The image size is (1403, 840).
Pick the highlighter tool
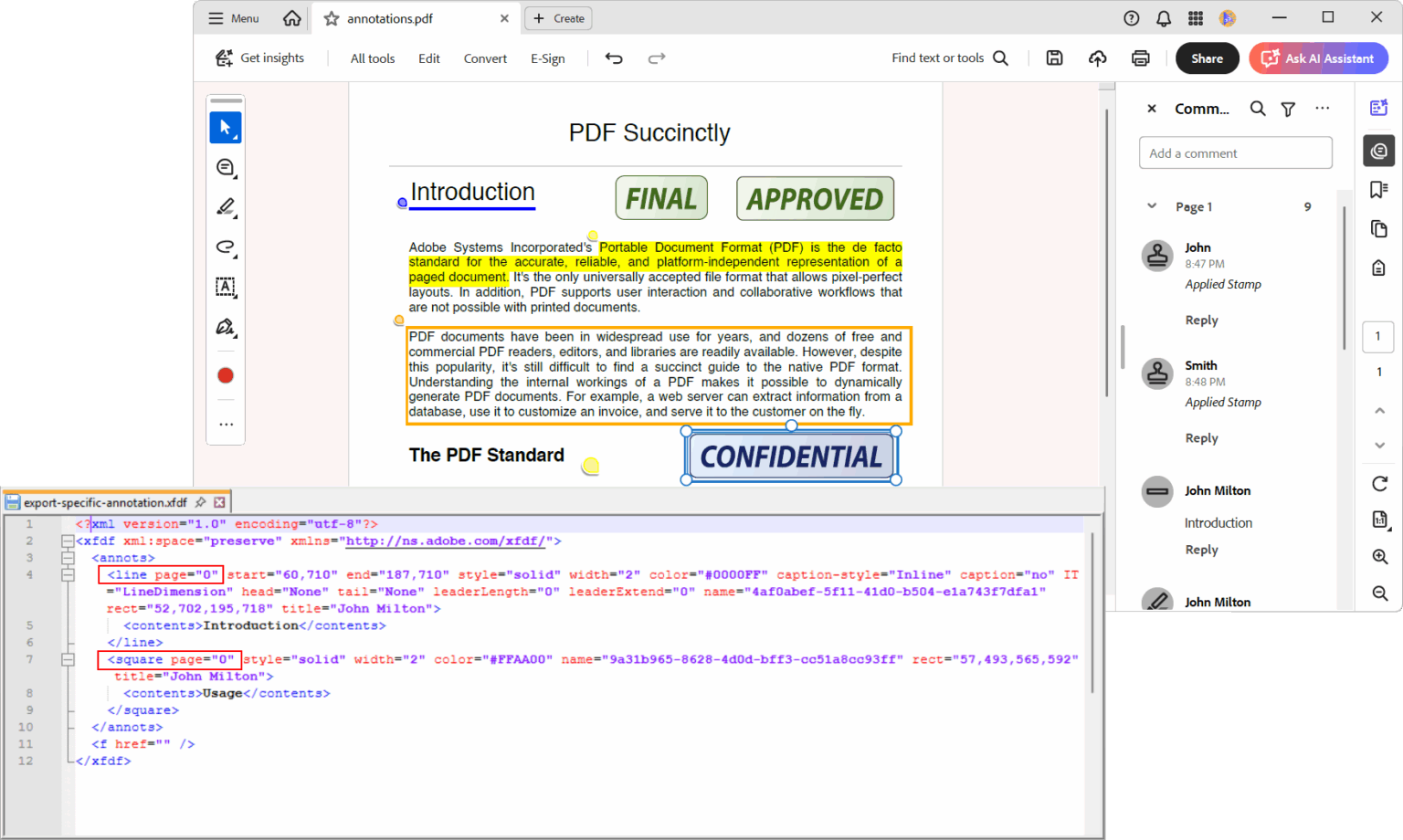click(226, 207)
